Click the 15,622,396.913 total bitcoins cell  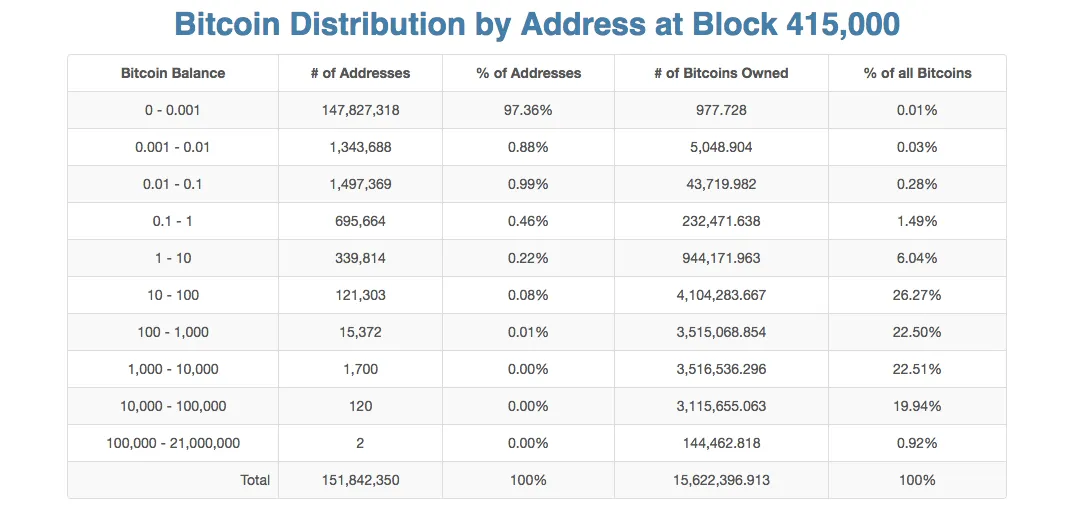(720, 480)
